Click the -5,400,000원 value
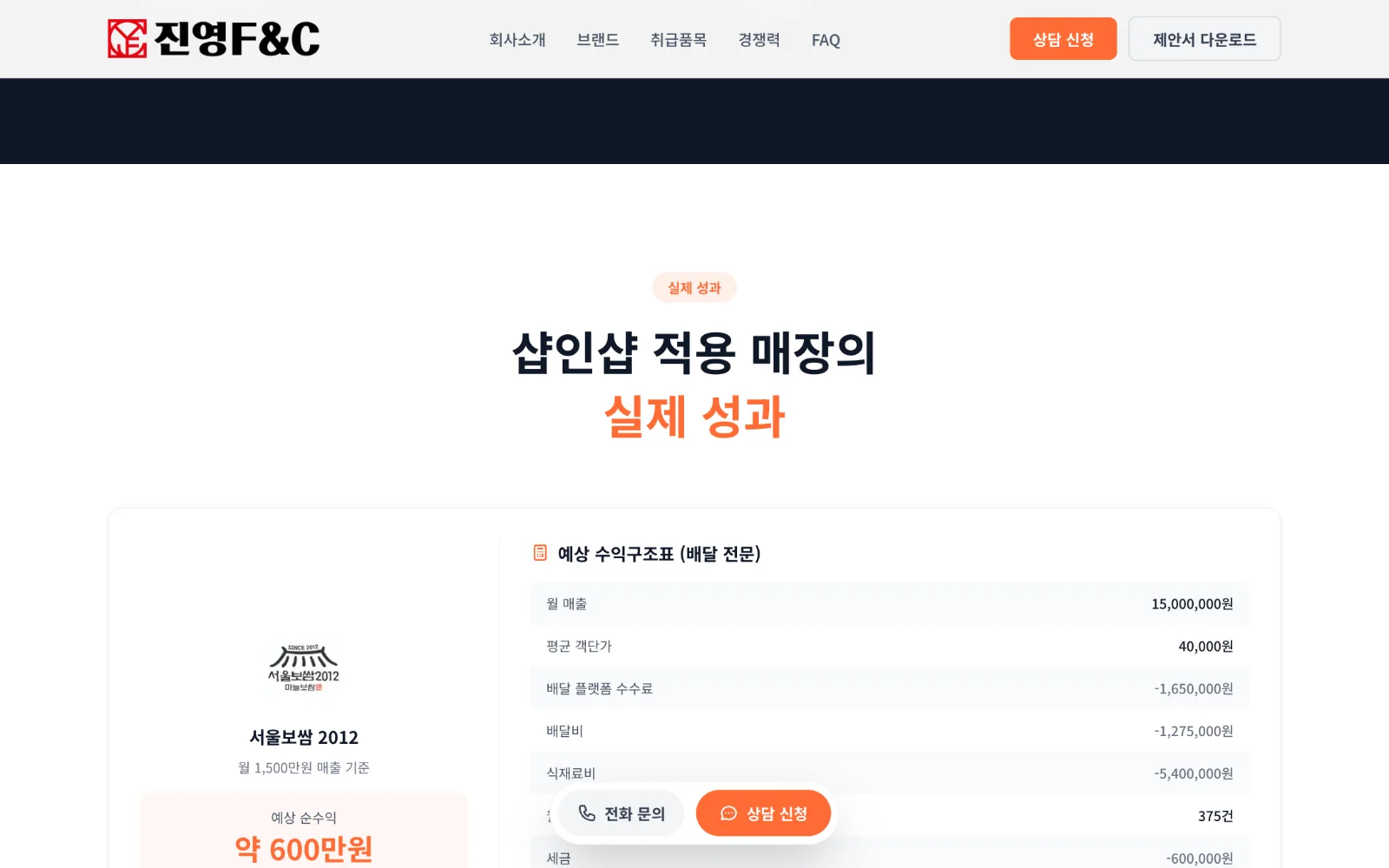 pyautogui.click(x=1194, y=773)
